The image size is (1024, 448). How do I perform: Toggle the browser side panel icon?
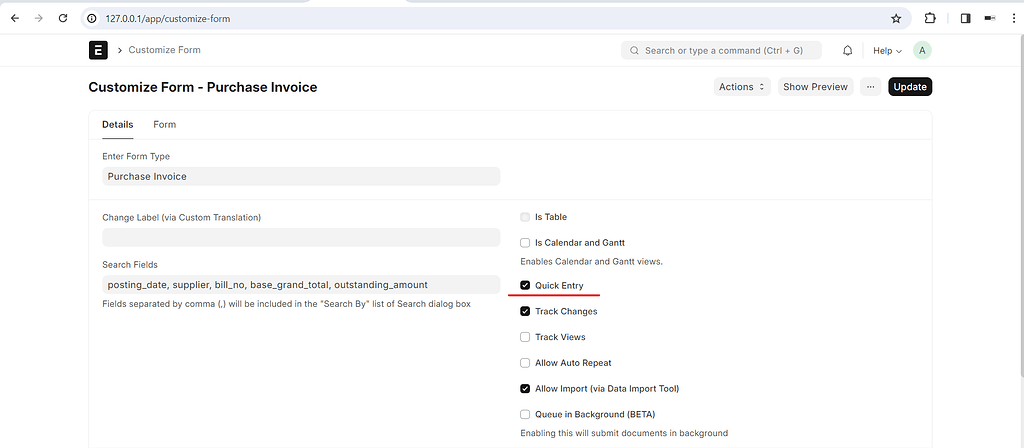[965, 18]
